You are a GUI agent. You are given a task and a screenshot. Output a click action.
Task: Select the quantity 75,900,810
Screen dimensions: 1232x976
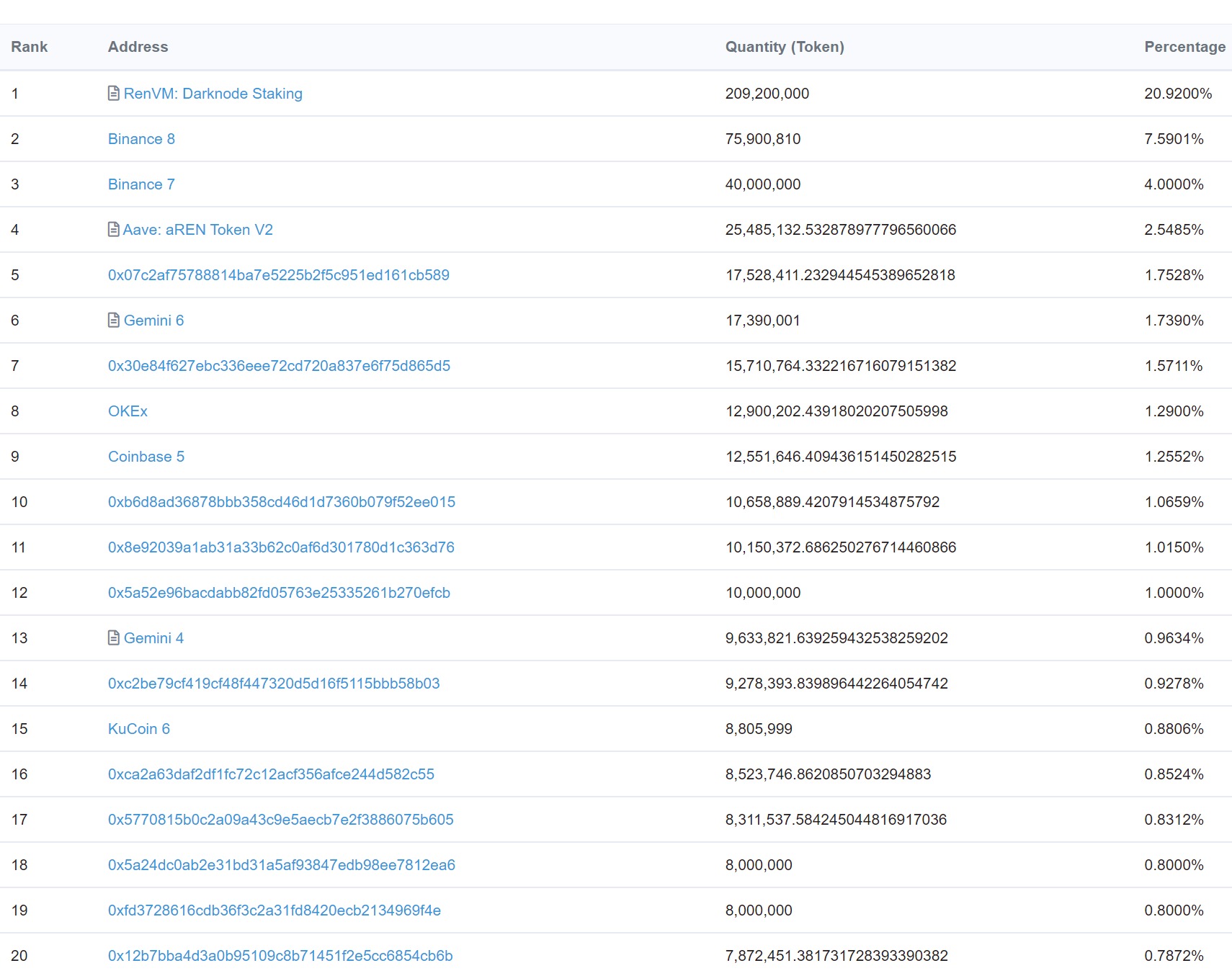pyautogui.click(x=763, y=139)
